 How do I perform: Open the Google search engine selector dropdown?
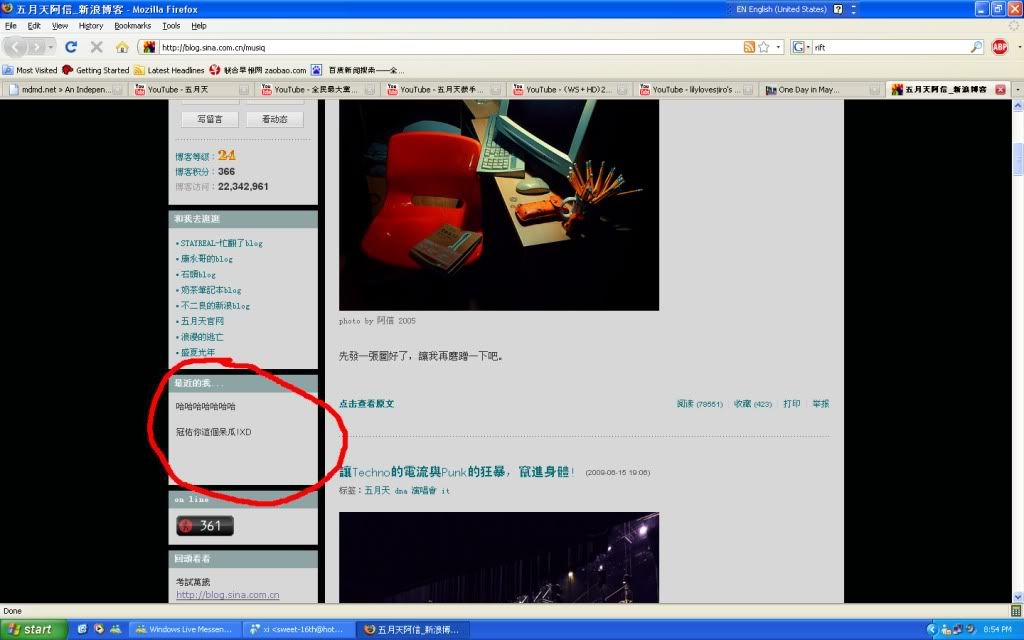pyautogui.click(x=801, y=47)
